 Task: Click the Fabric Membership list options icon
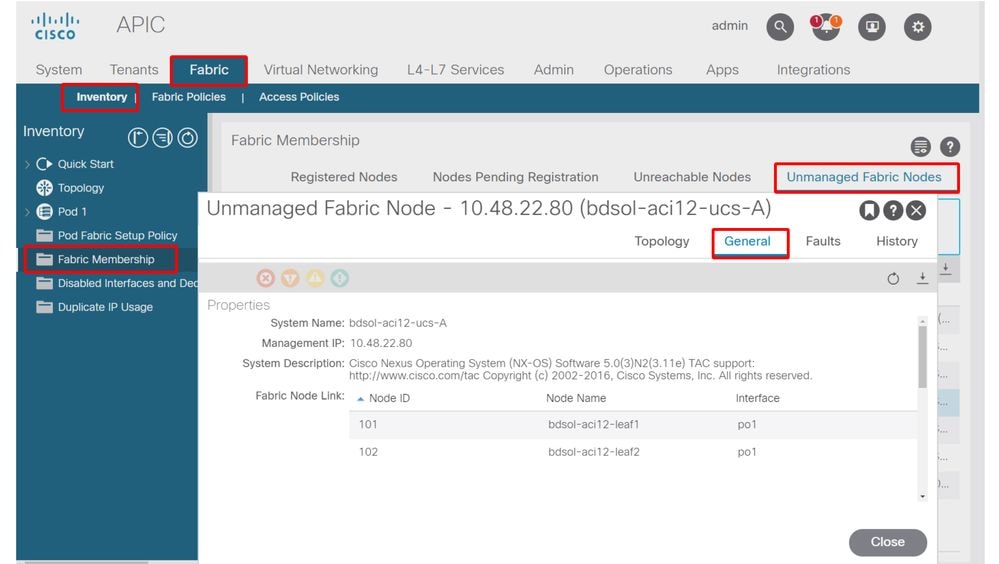click(921, 147)
